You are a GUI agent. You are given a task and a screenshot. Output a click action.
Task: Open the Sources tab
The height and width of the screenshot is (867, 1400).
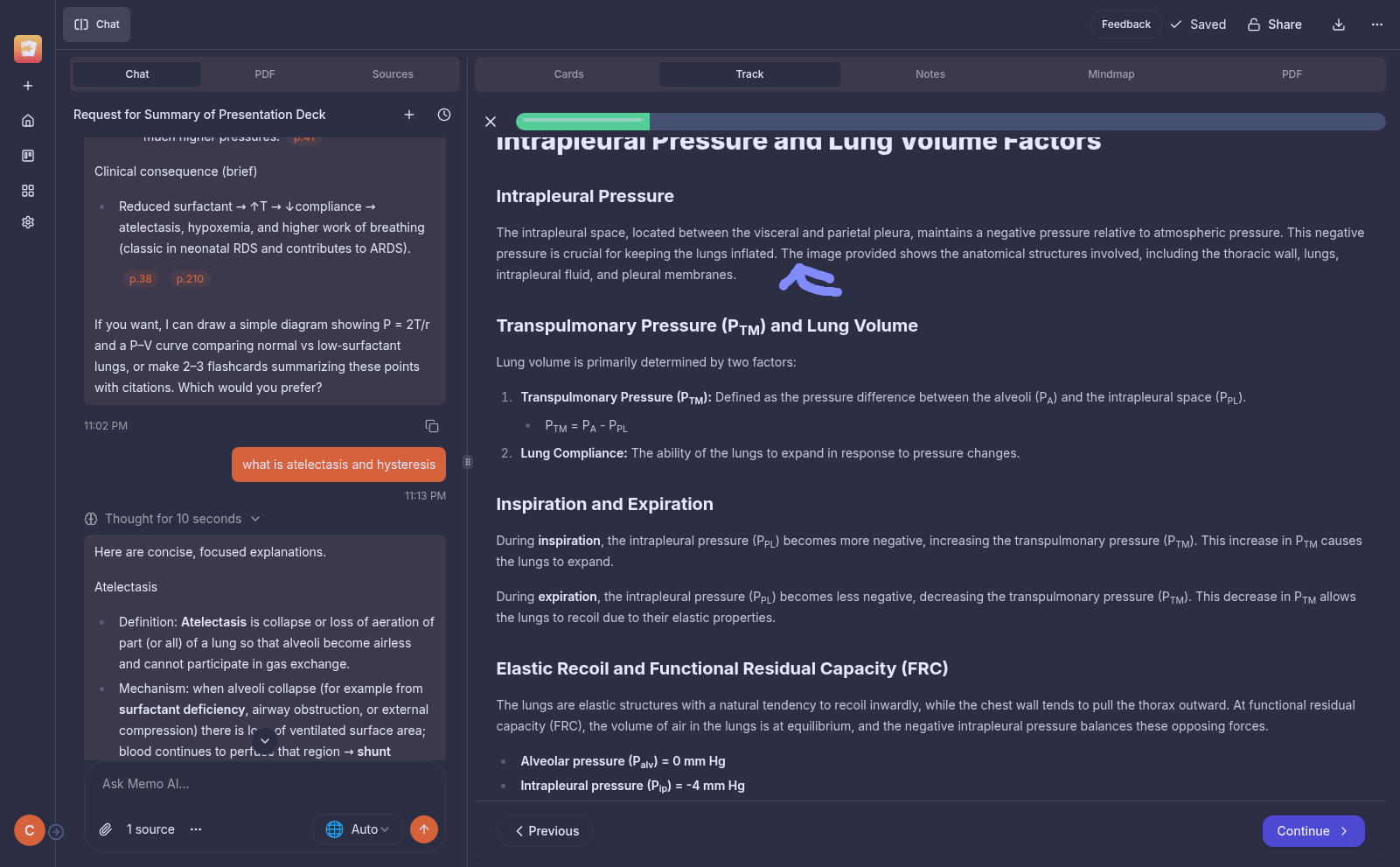tap(393, 74)
